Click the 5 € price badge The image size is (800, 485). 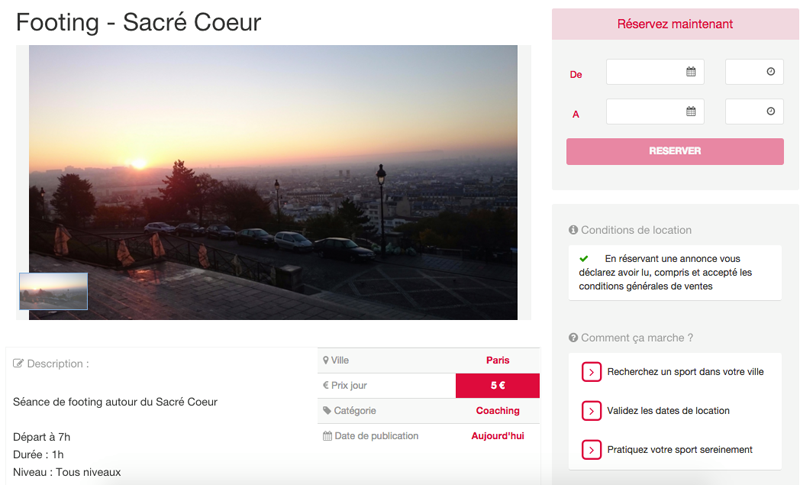497,386
